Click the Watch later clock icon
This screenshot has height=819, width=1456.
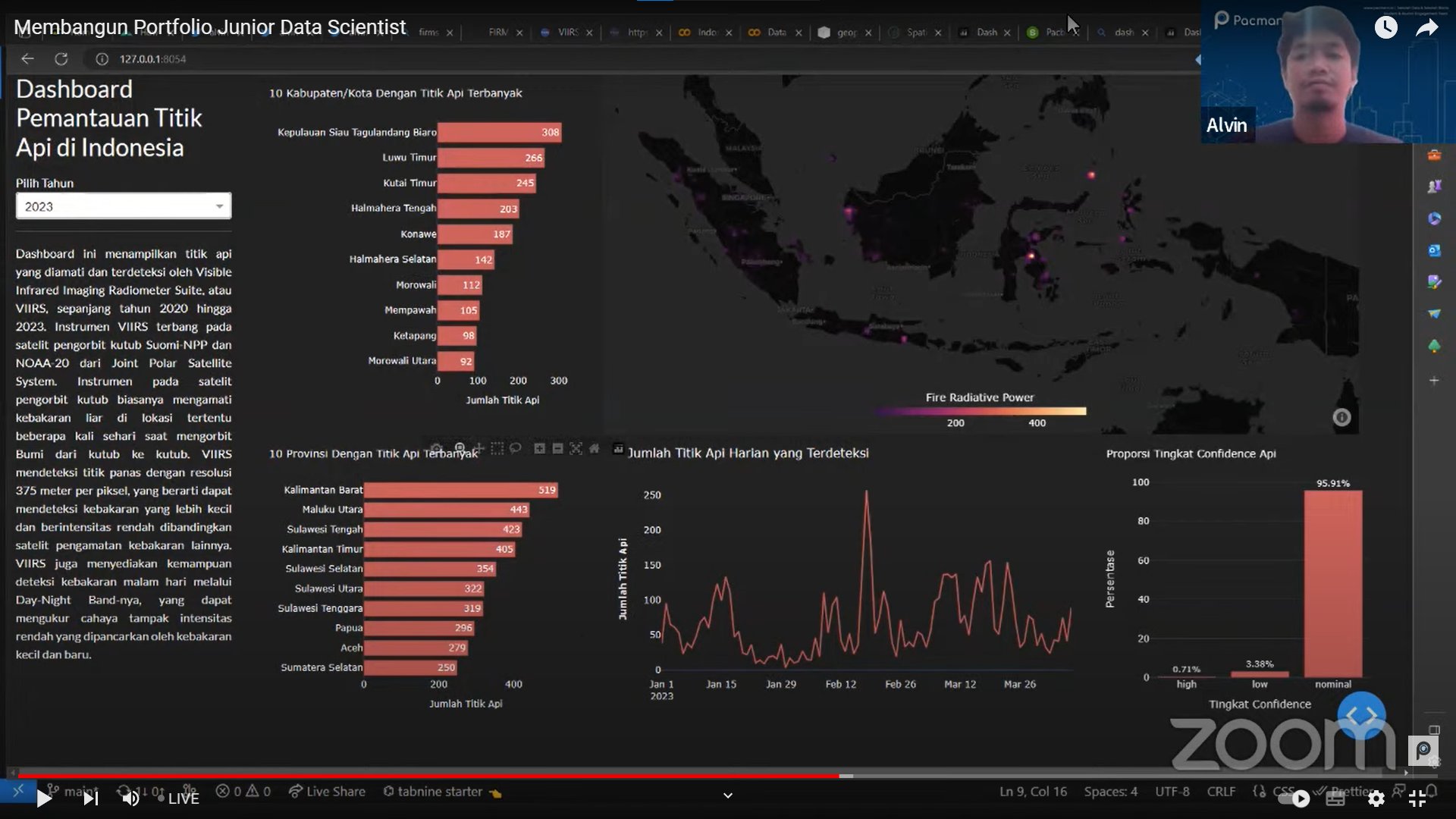pyautogui.click(x=1386, y=27)
